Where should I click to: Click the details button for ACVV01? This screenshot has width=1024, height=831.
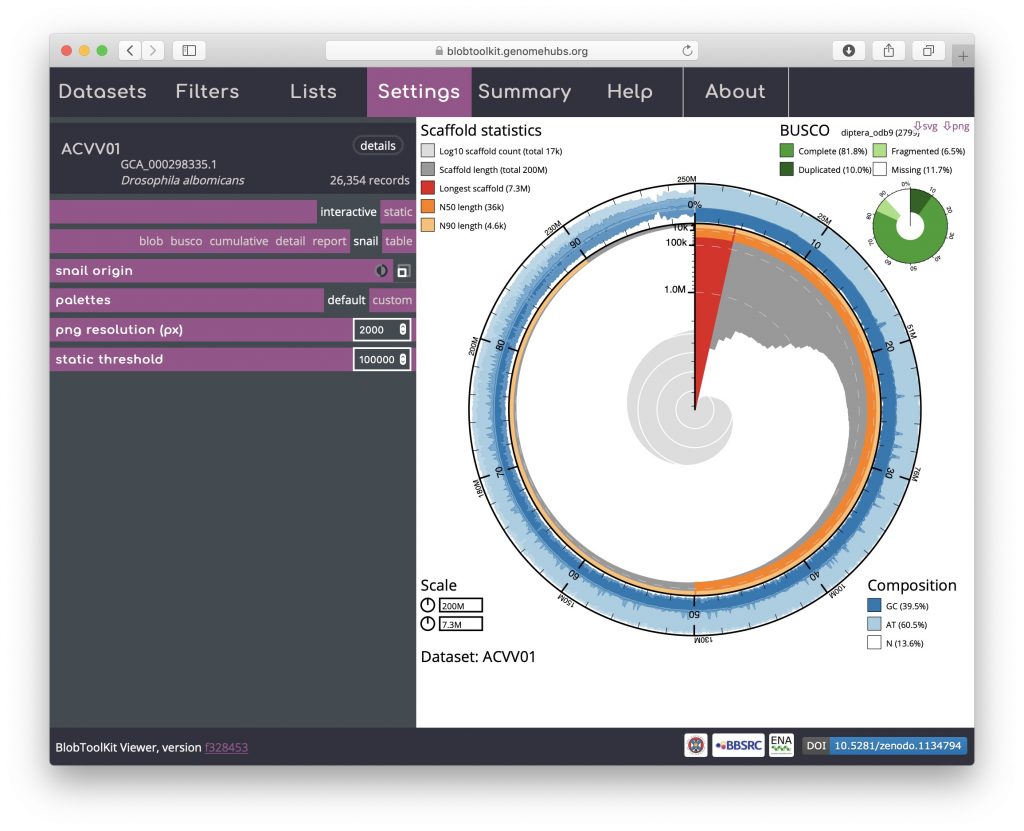pos(378,146)
